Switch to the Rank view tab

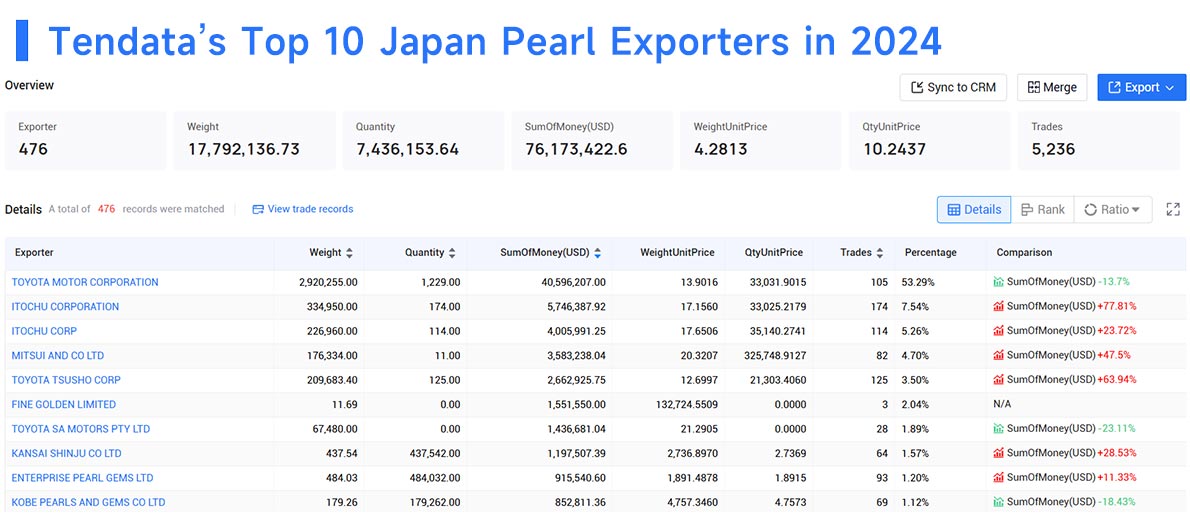1043,210
